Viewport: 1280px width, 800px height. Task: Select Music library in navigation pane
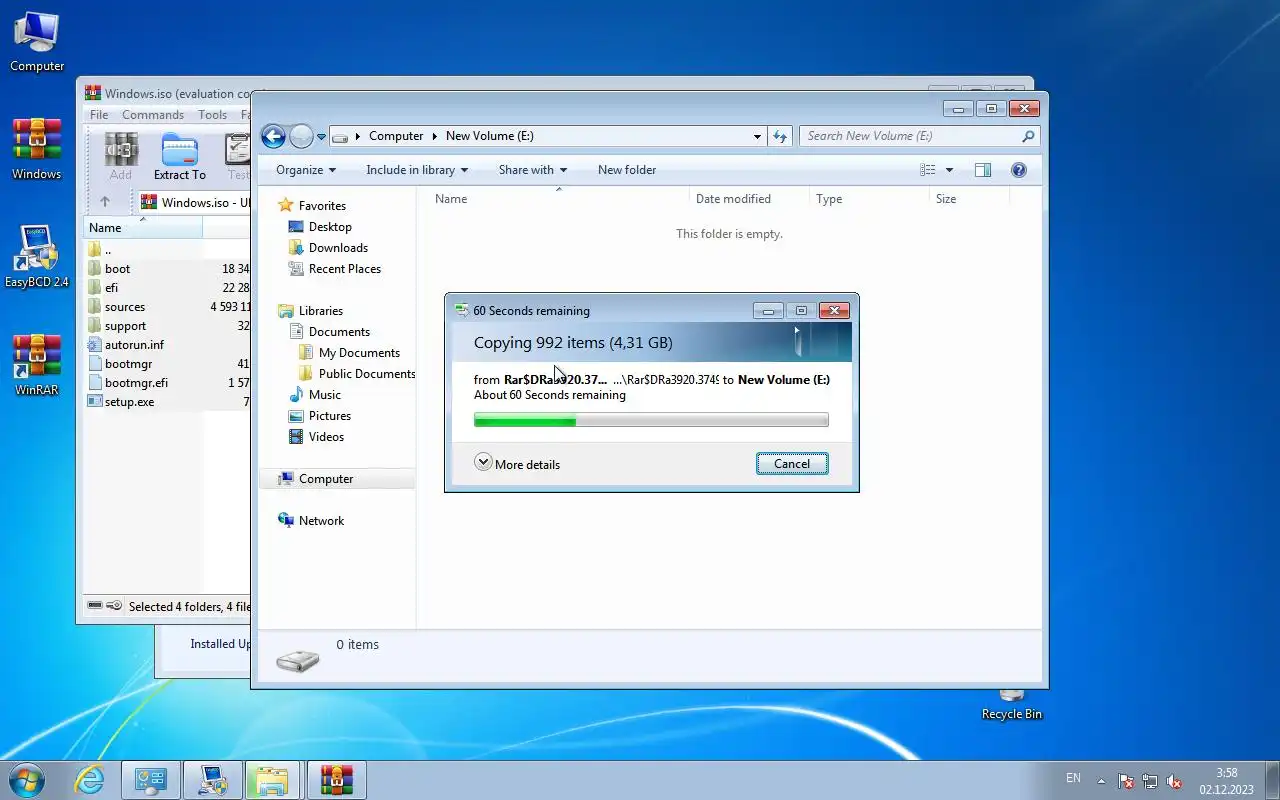[x=315, y=395]
